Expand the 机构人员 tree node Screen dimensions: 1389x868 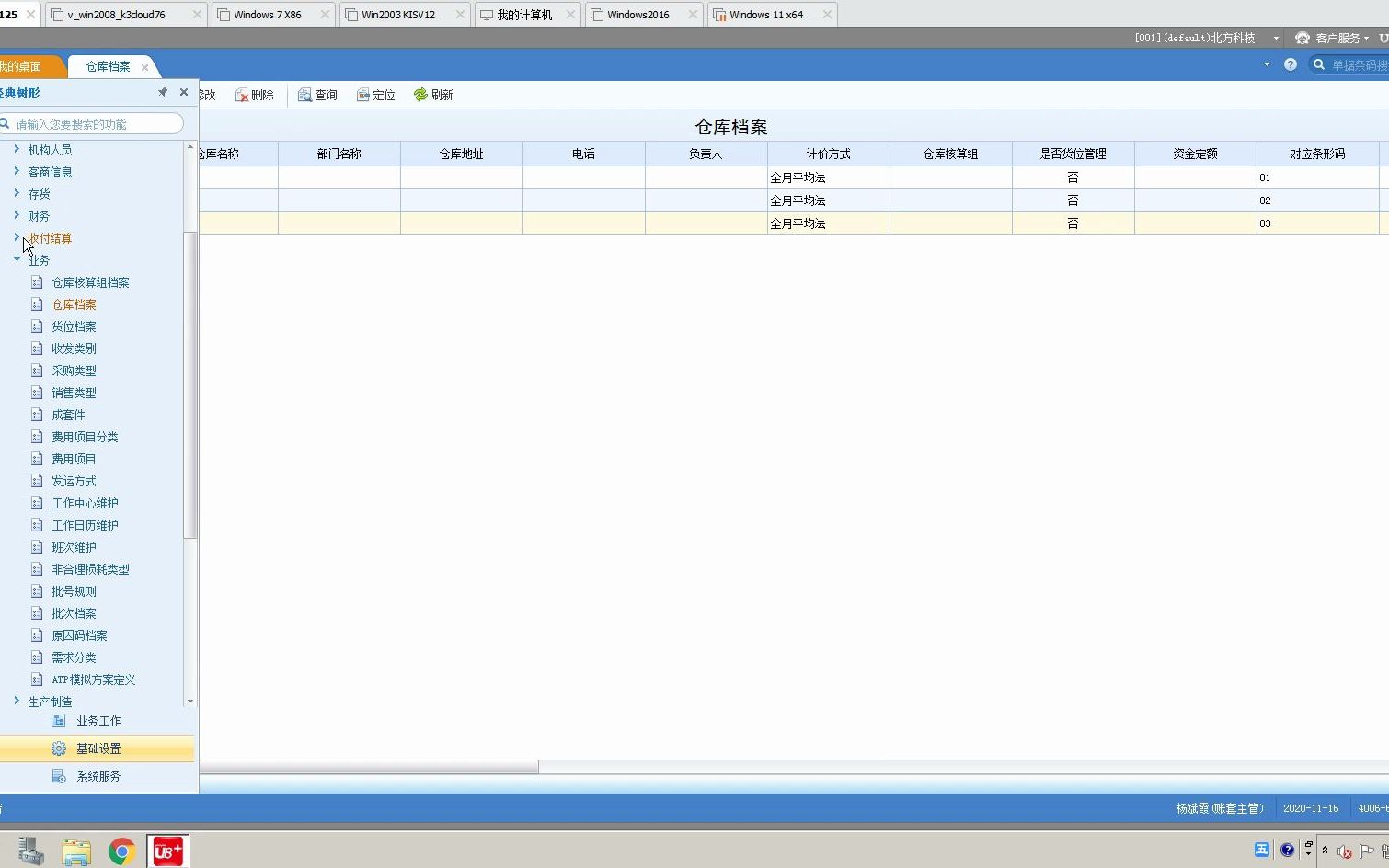point(17,149)
